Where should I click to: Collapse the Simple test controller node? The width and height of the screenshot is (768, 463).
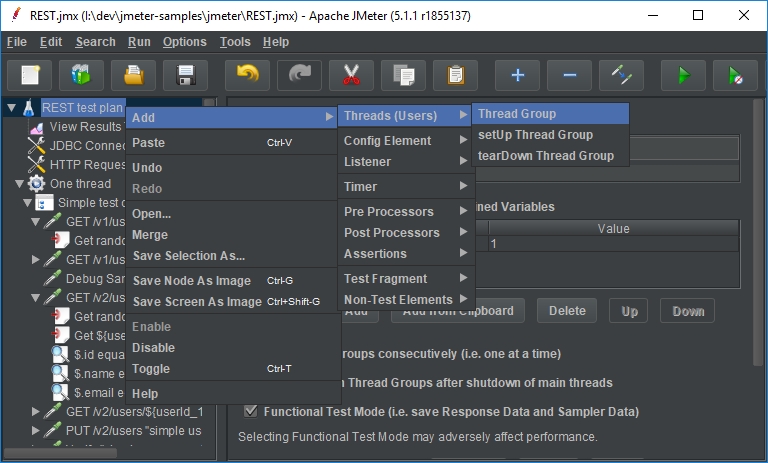[27, 202]
